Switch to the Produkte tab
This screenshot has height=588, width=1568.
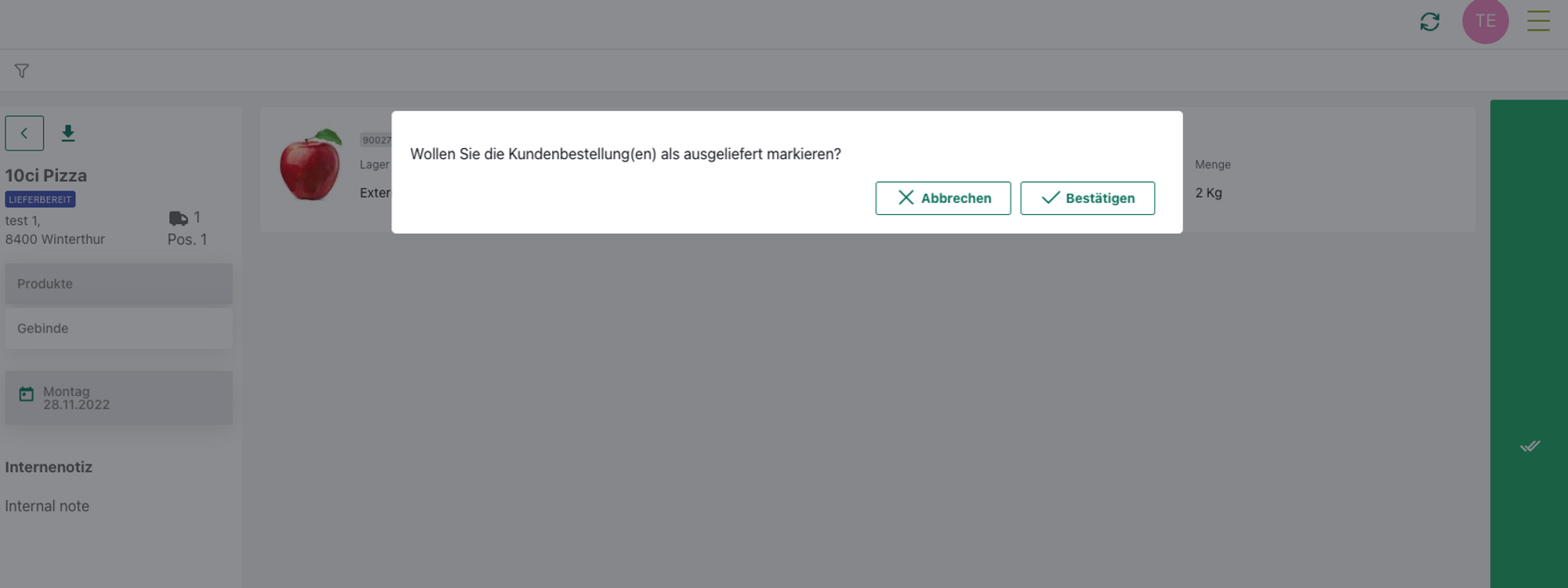click(x=118, y=284)
